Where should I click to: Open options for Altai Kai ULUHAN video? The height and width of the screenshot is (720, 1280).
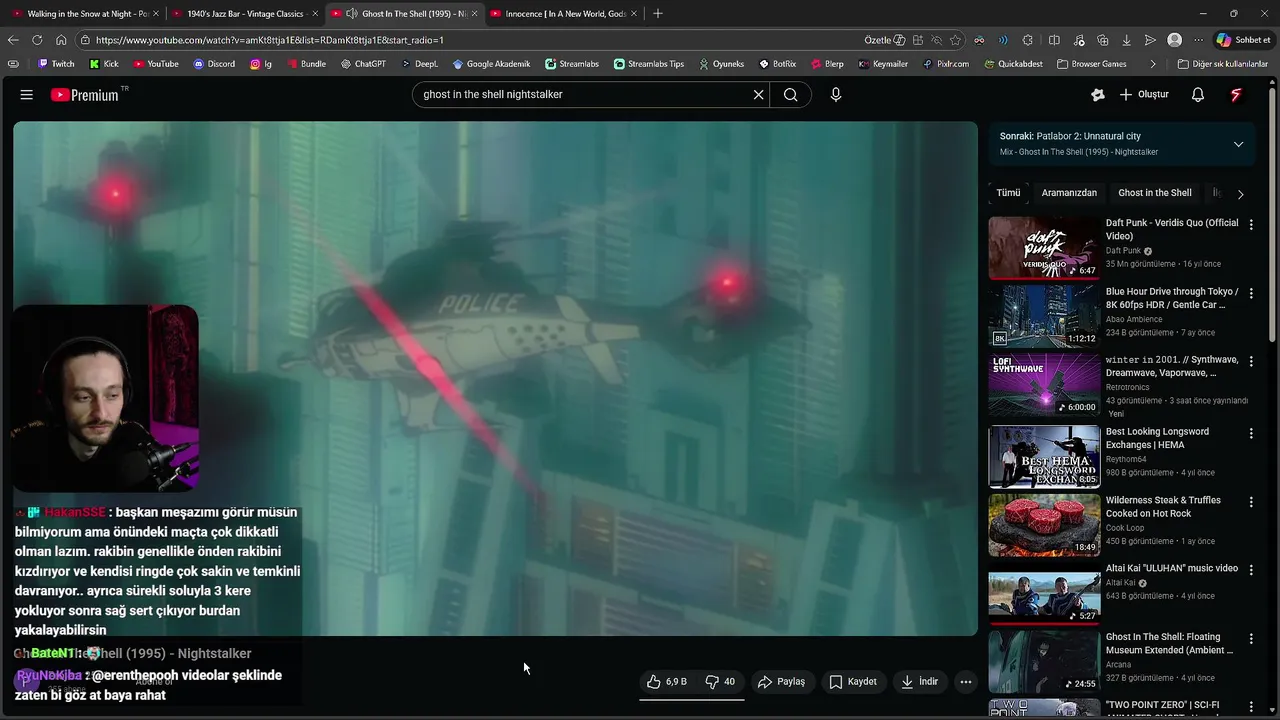point(1251,570)
